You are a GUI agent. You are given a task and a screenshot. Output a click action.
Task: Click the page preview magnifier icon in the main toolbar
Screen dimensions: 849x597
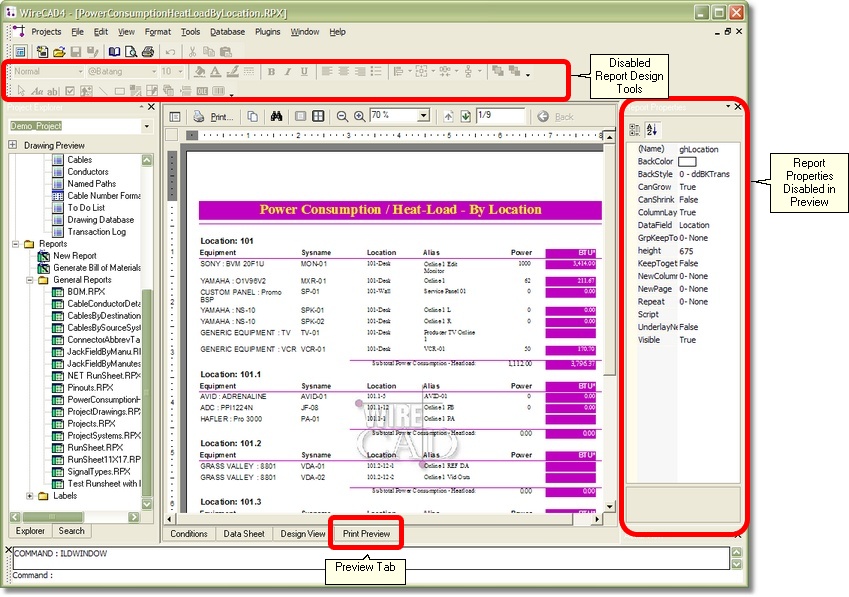pos(131,52)
